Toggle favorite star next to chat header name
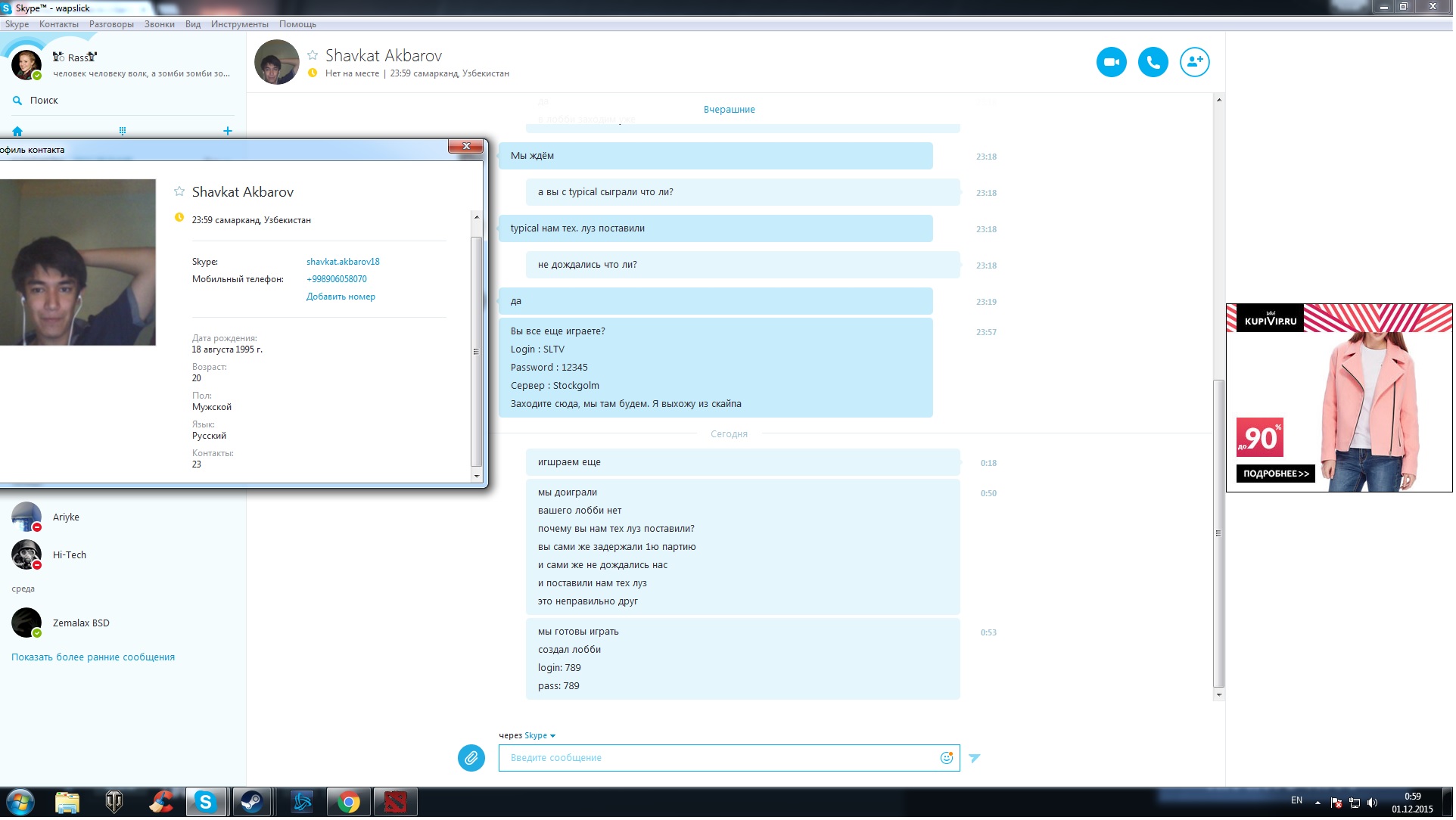Image resolution: width=1456 pixels, height=820 pixels. click(313, 55)
